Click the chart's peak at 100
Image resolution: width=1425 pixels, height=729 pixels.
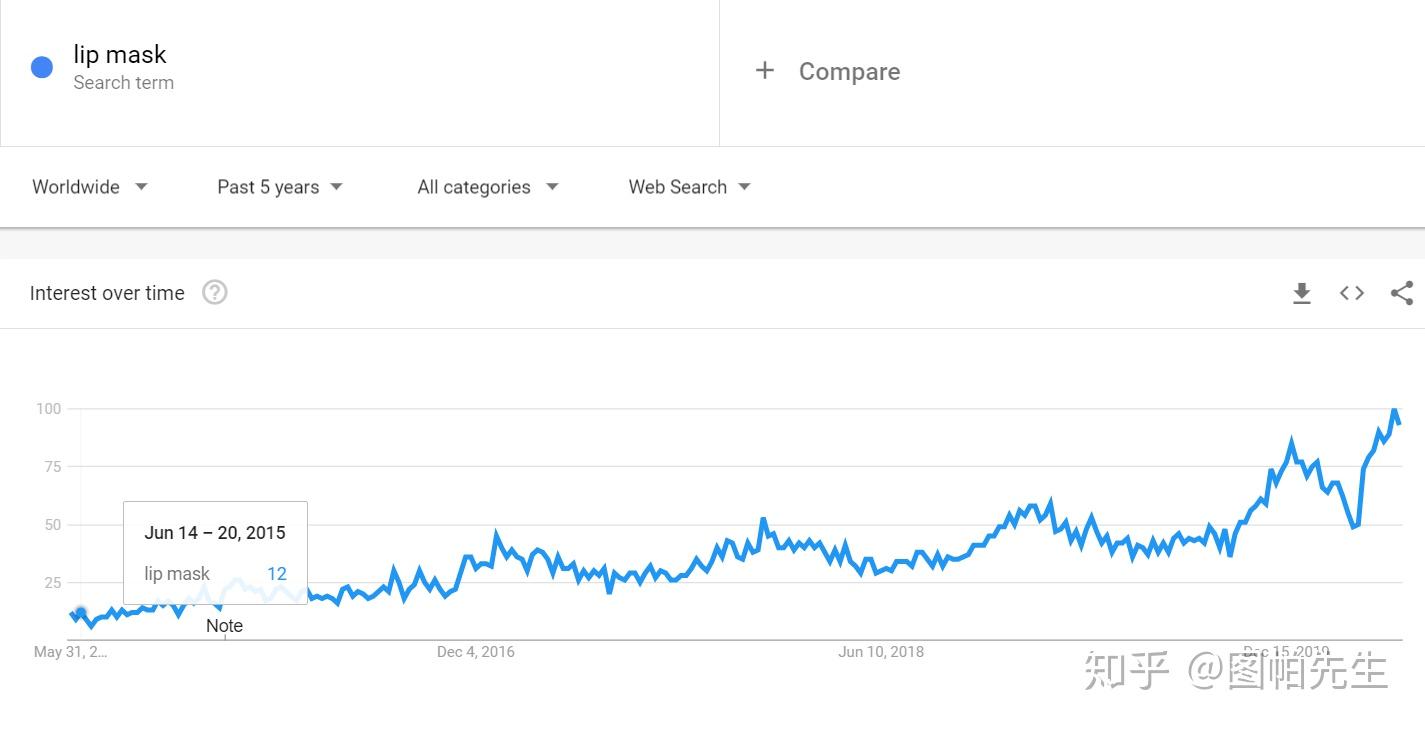coord(1394,410)
